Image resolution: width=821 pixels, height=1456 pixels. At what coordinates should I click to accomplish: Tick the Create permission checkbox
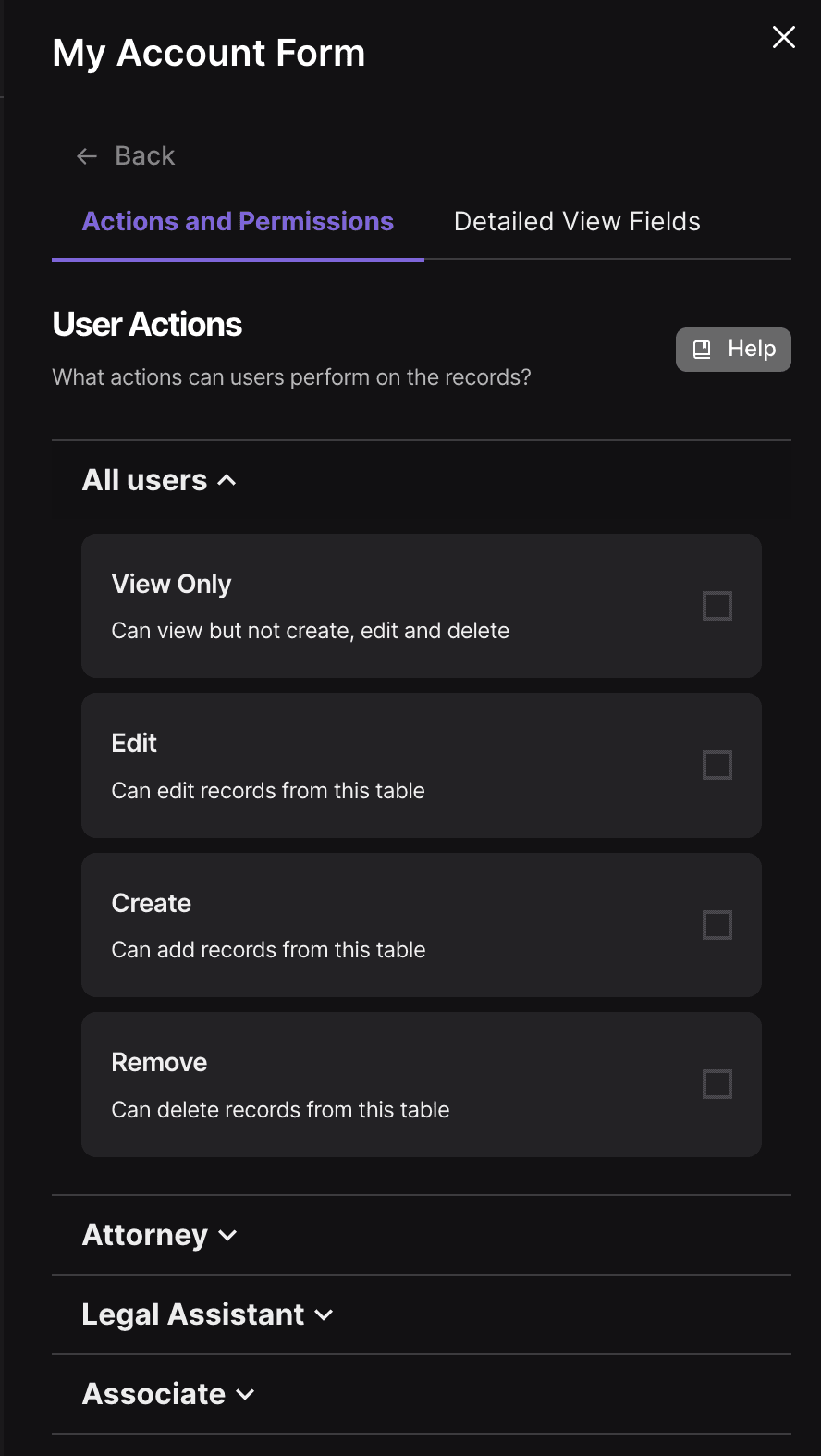coord(717,925)
